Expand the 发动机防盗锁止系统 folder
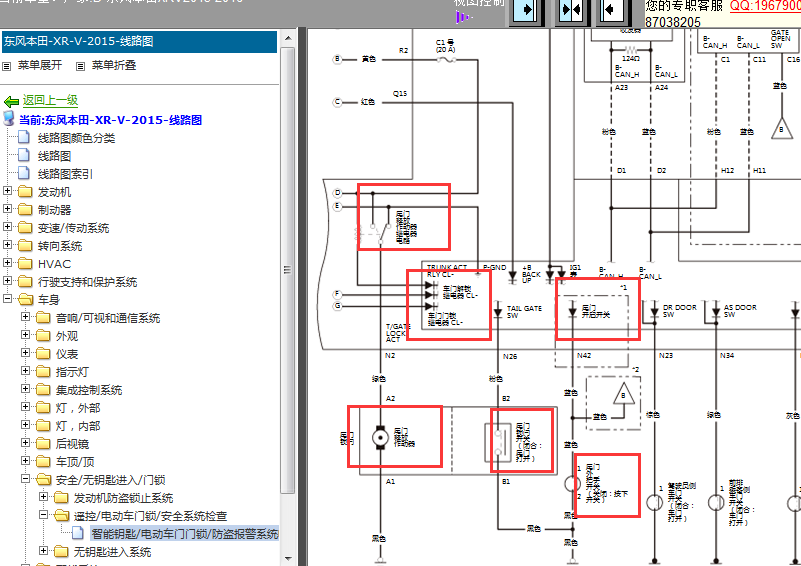Screen dimensions: 801x566 [x=43, y=497]
